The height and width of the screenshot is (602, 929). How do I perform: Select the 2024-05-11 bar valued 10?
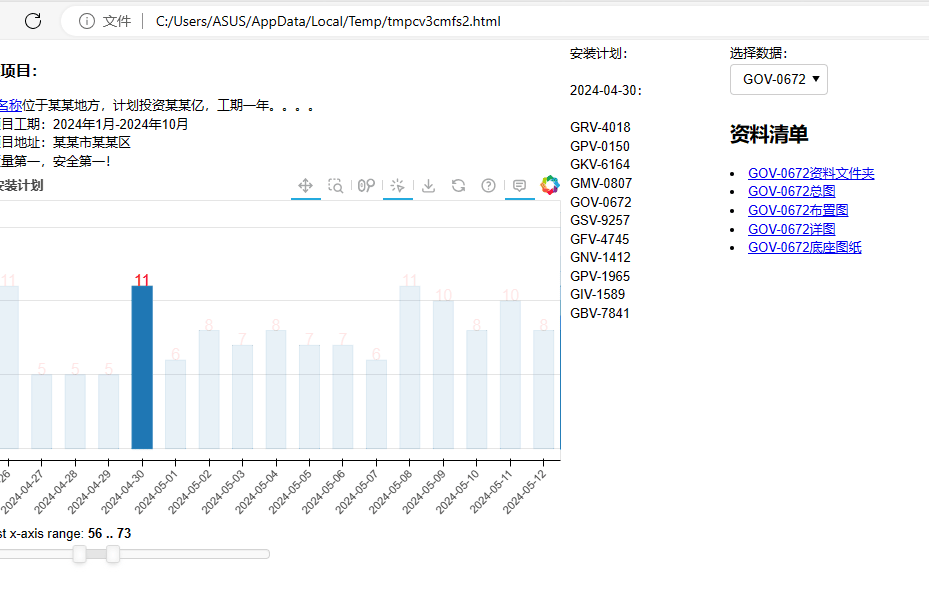(x=510, y=374)
